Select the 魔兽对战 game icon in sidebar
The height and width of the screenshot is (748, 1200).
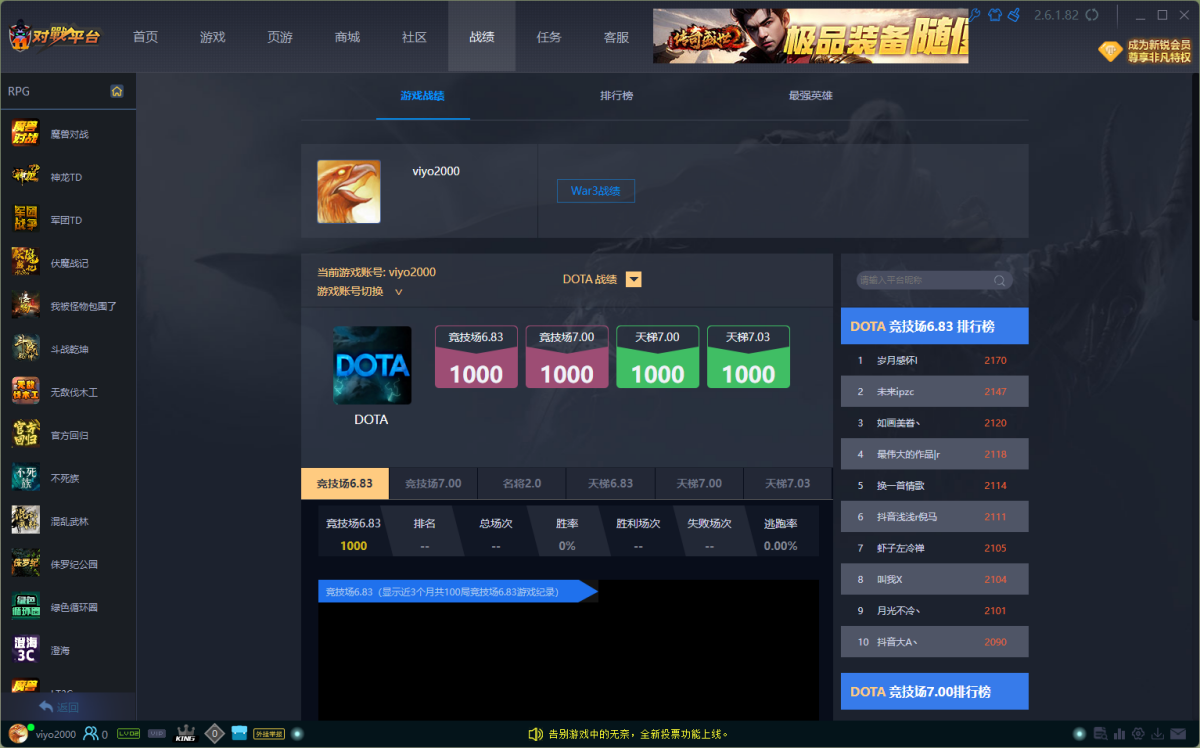click(x=26, y=133)
